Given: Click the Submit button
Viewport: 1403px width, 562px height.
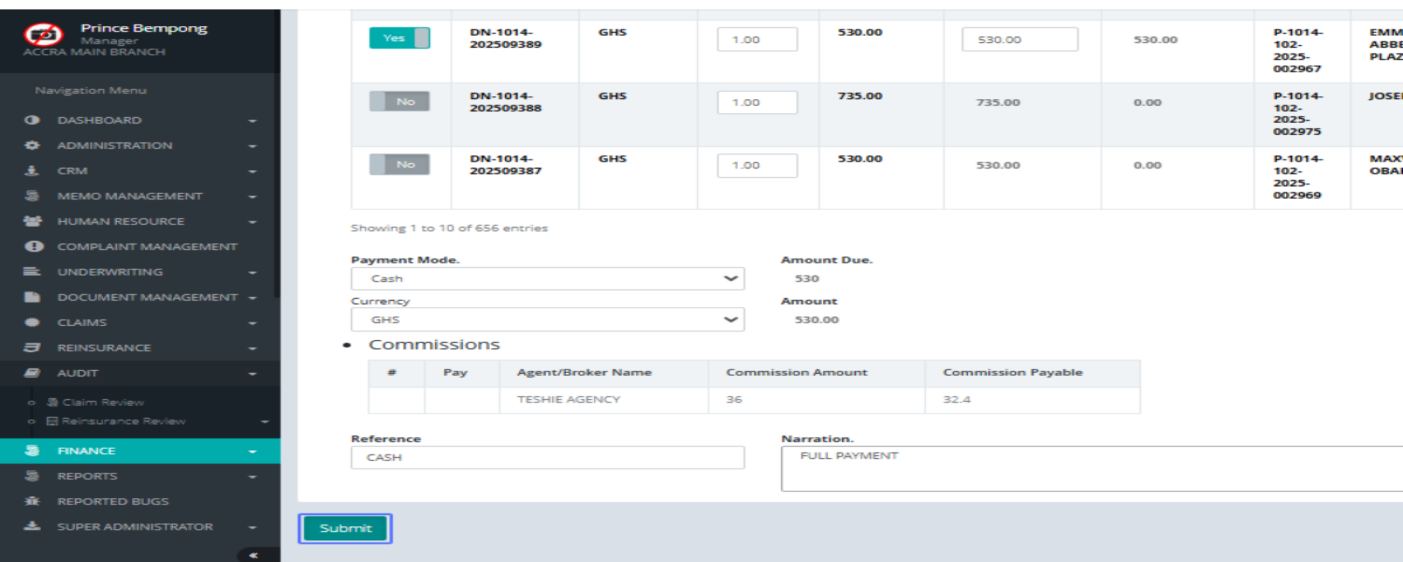Looking at the screenshot, I should [x=345, y=528].
